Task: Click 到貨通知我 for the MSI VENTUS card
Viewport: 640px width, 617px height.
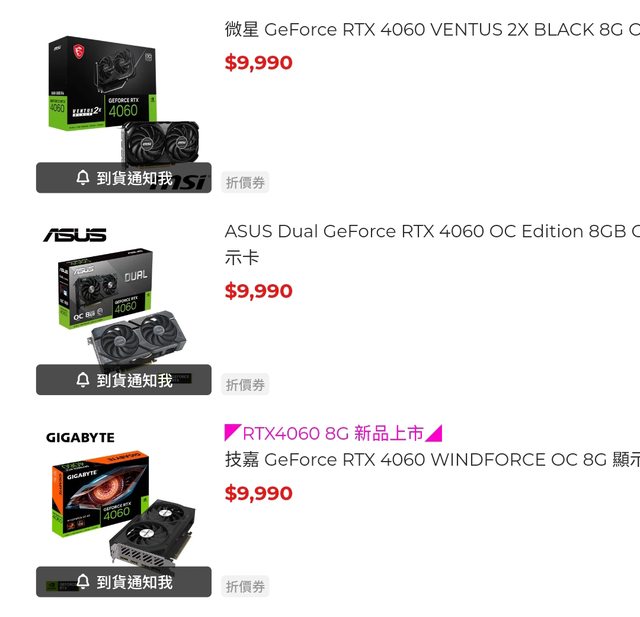Action: [x=124, y=178]
